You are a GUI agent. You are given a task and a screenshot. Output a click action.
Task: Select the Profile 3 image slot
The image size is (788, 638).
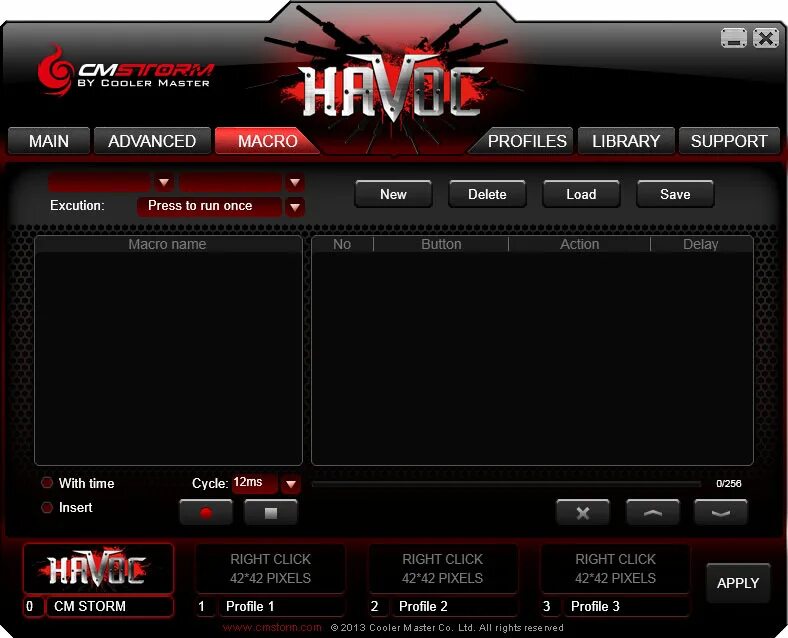click(615, 569)
